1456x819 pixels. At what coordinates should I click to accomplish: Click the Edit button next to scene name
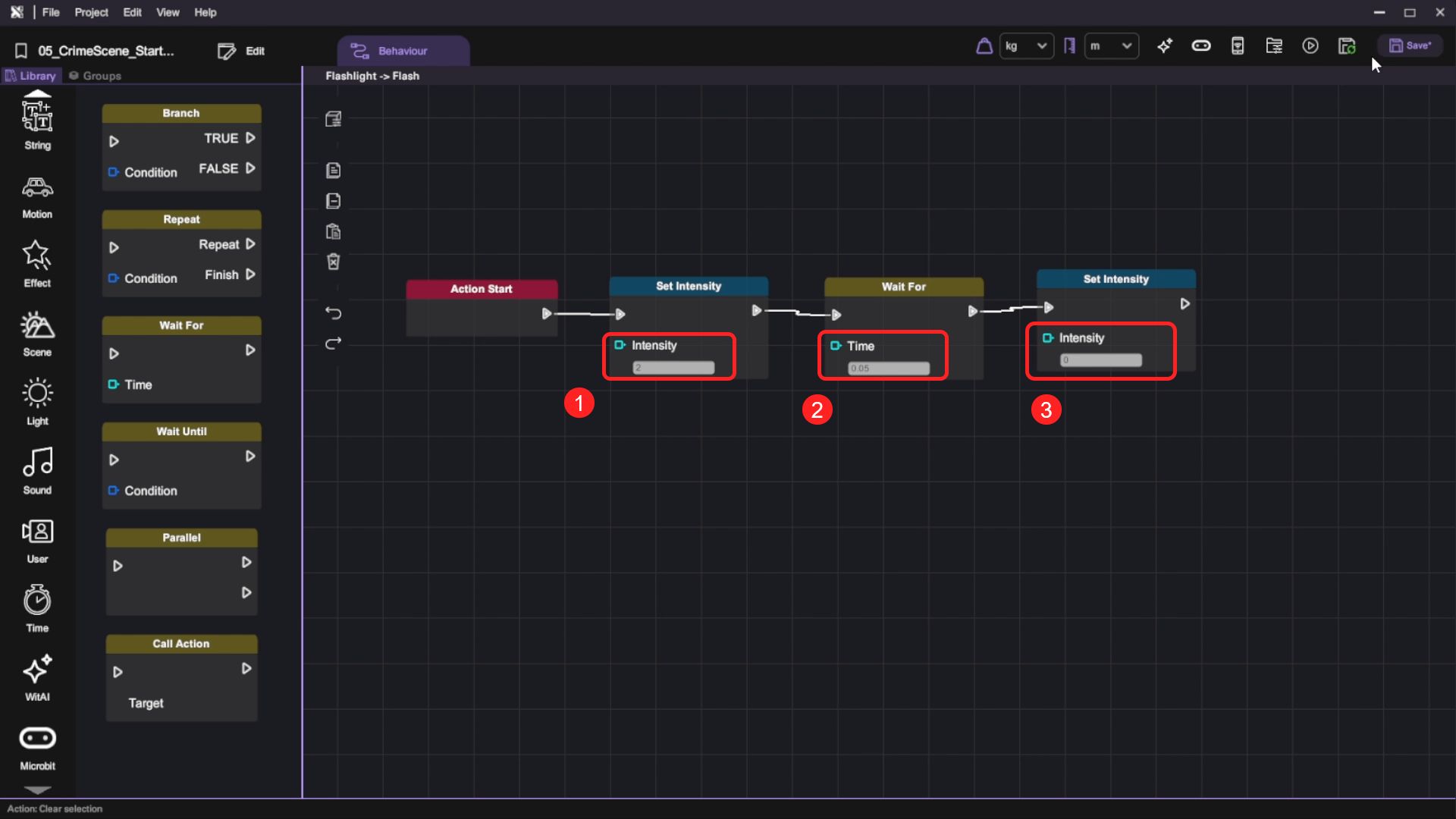(x=241, y=51)
